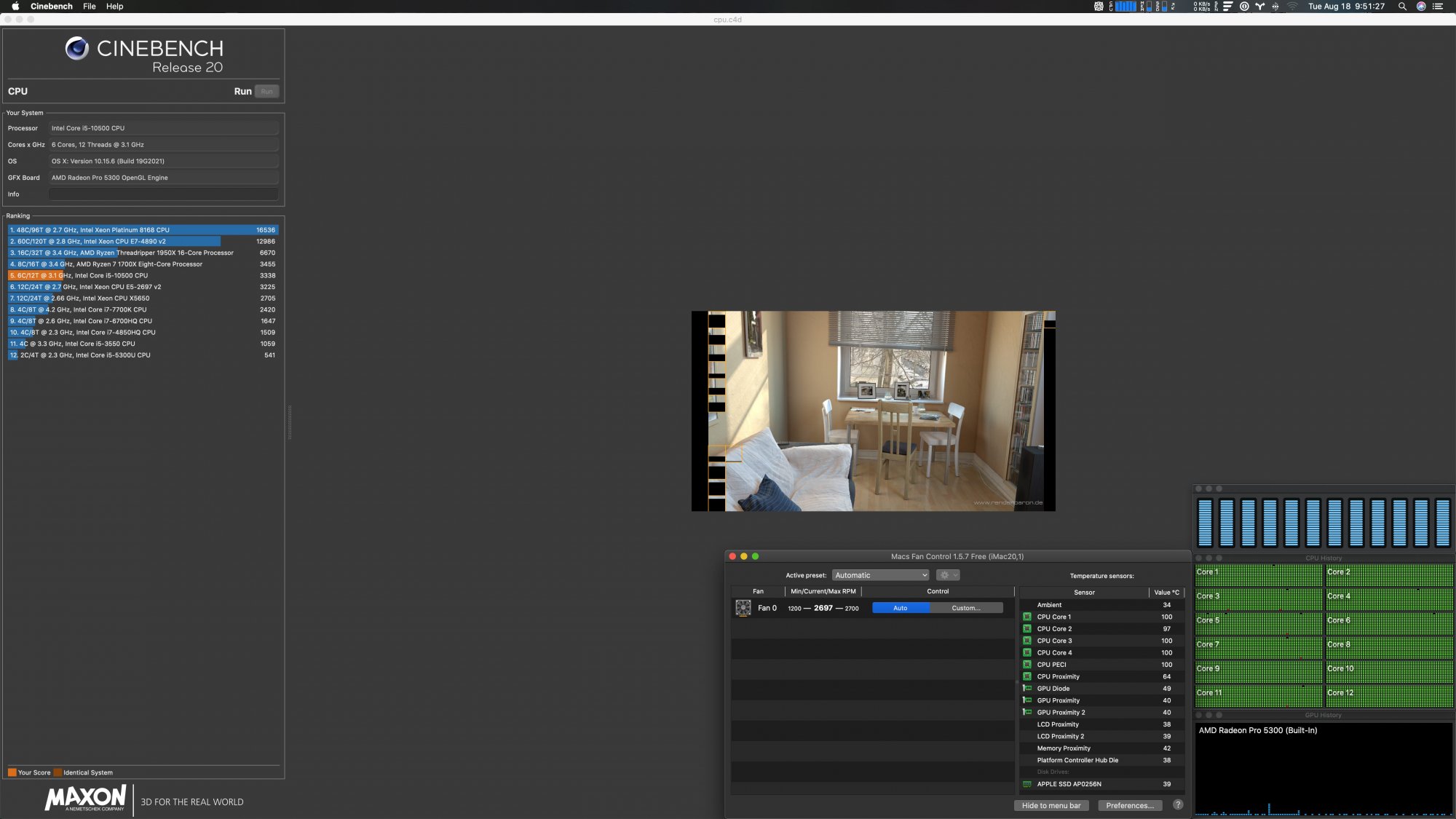Click the Processor field Intel Core i5-10500 CPU

tap(164, 128)
